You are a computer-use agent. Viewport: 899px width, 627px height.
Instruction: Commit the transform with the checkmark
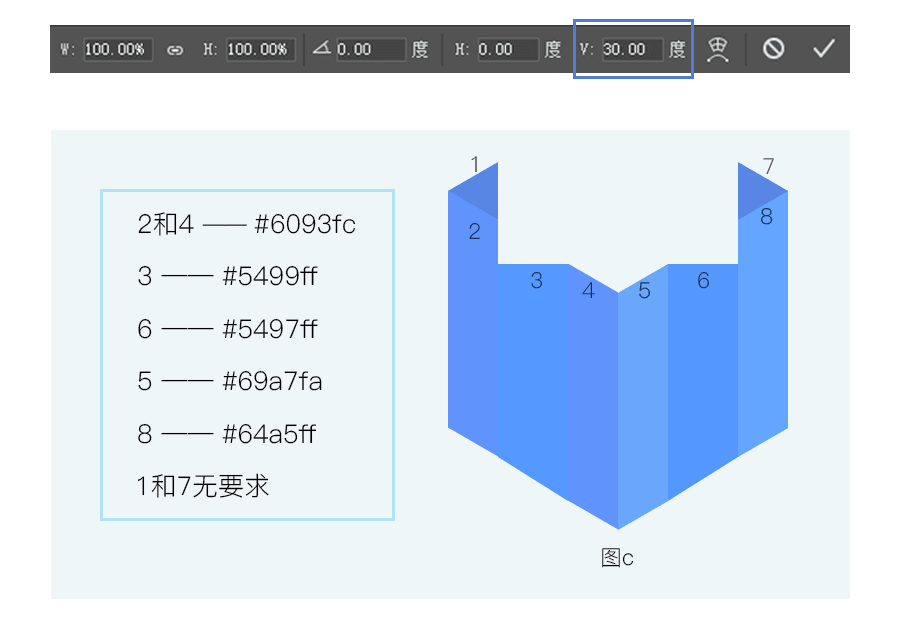[823, 49]
